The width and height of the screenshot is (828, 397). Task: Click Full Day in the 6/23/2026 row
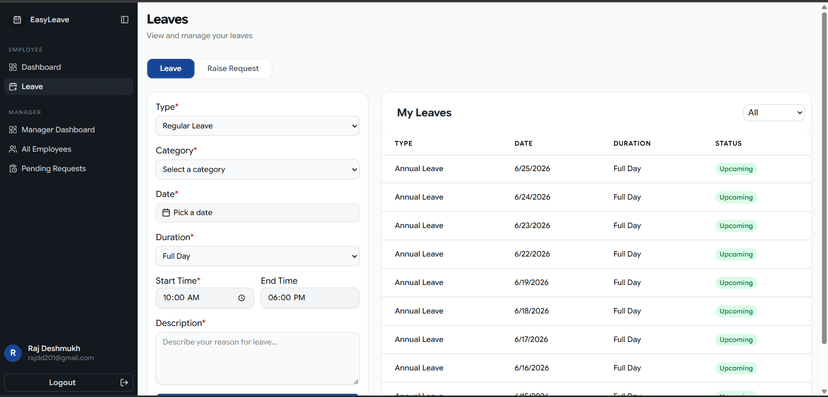click(x=627, y=226)
